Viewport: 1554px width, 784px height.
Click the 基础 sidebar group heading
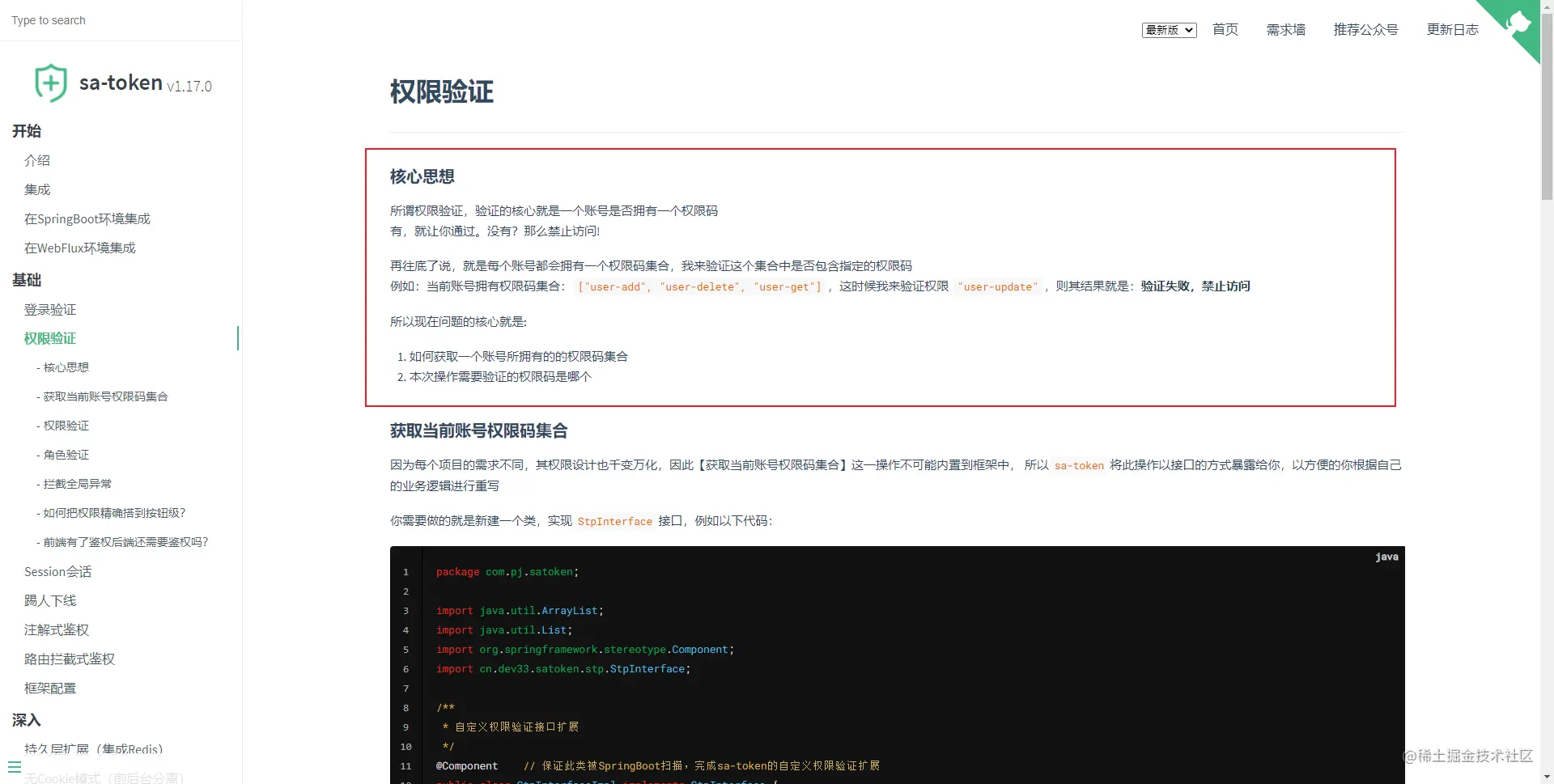(27, 280)
